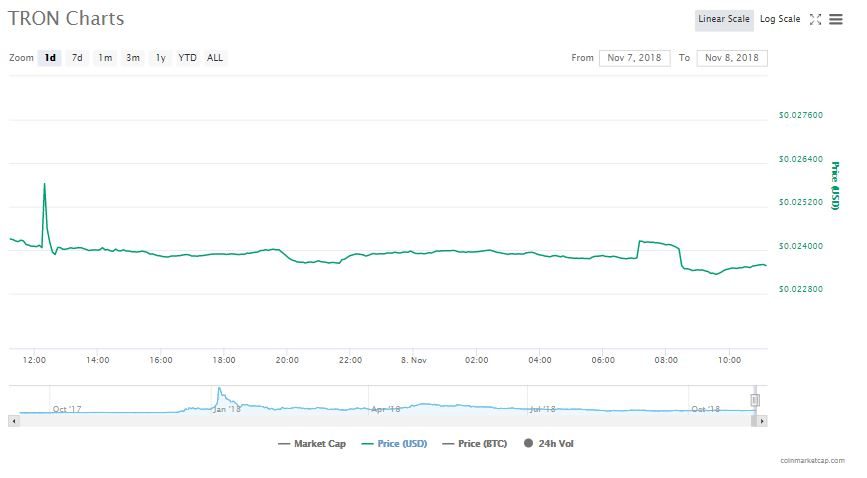Click Jan '18 in the navigator

pos(227,409)
